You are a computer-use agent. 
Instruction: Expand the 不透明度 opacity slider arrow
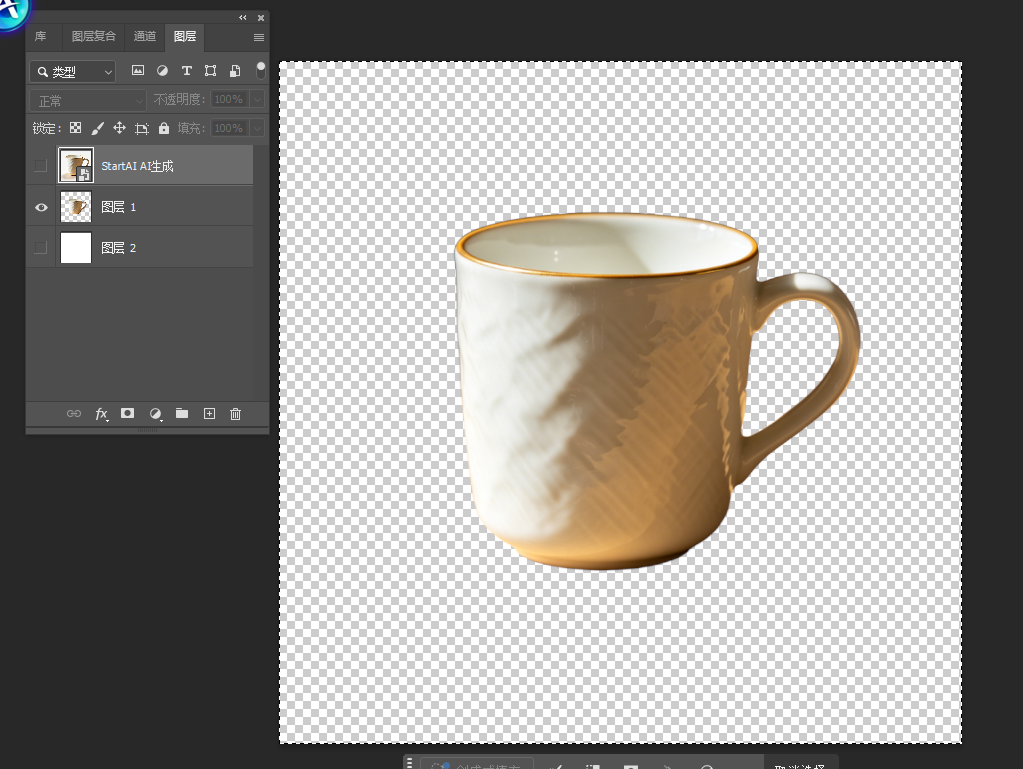pyautogui.click(x=258, y=99)
